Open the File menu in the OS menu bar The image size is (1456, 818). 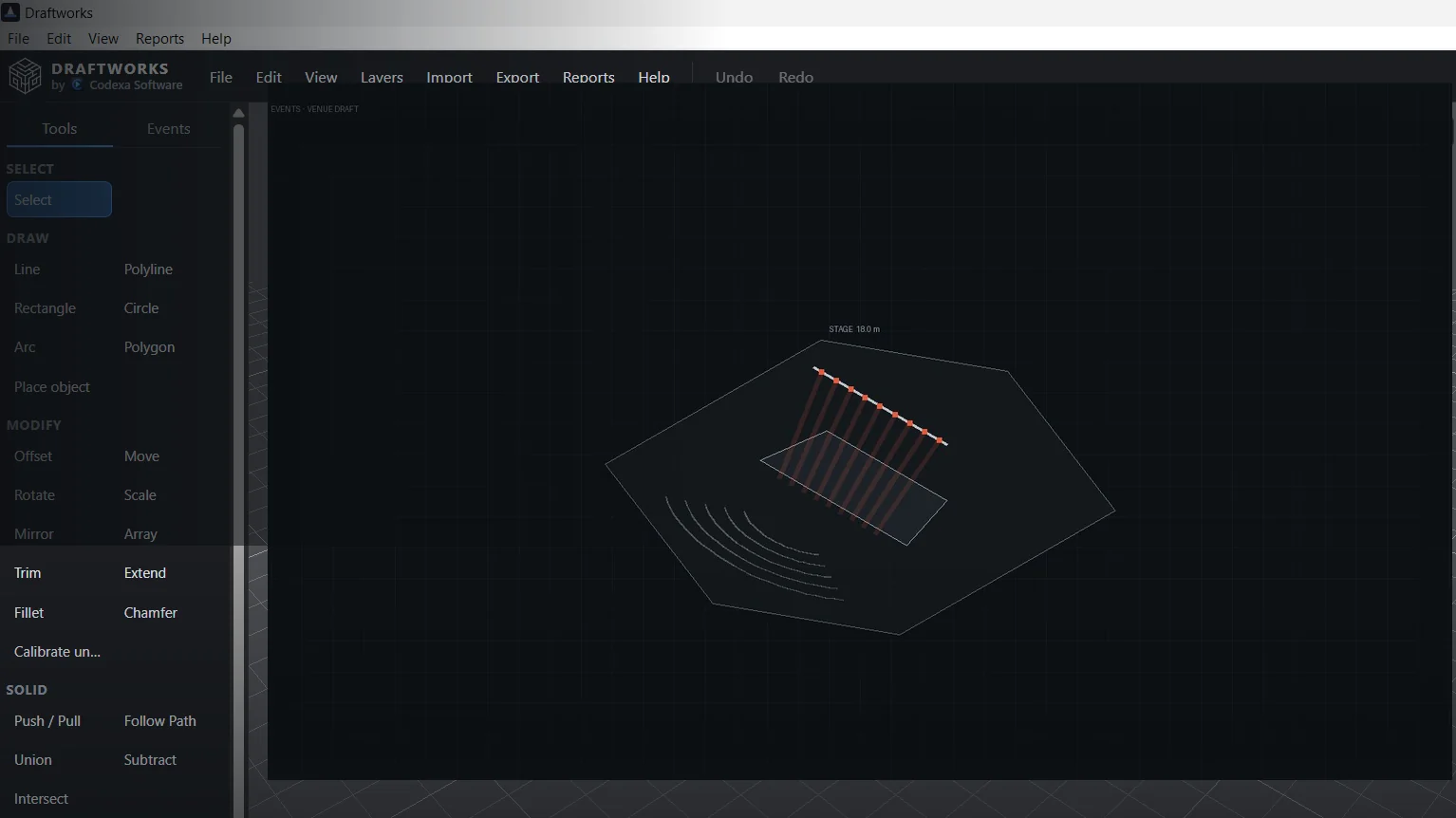18,39
